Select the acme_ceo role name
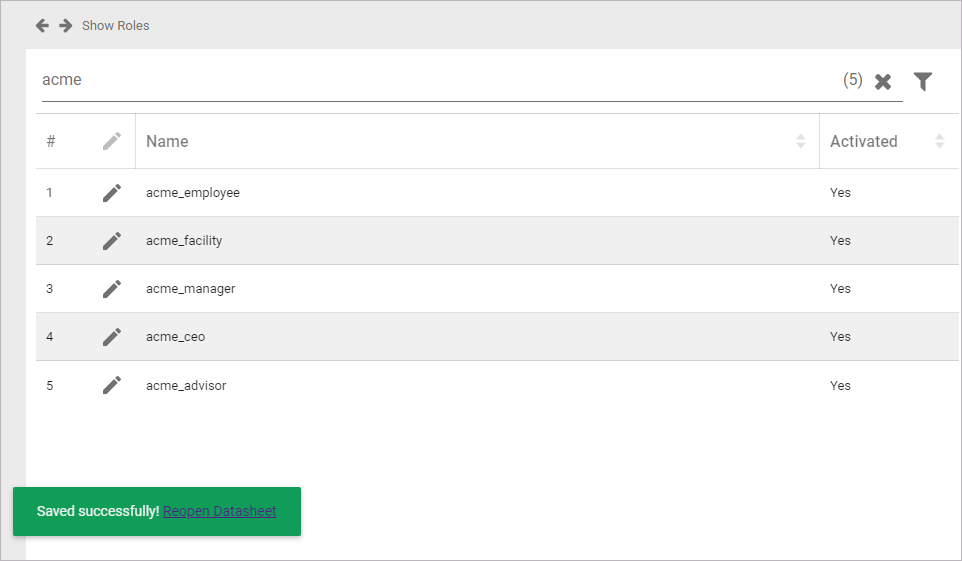 (176, 337)
